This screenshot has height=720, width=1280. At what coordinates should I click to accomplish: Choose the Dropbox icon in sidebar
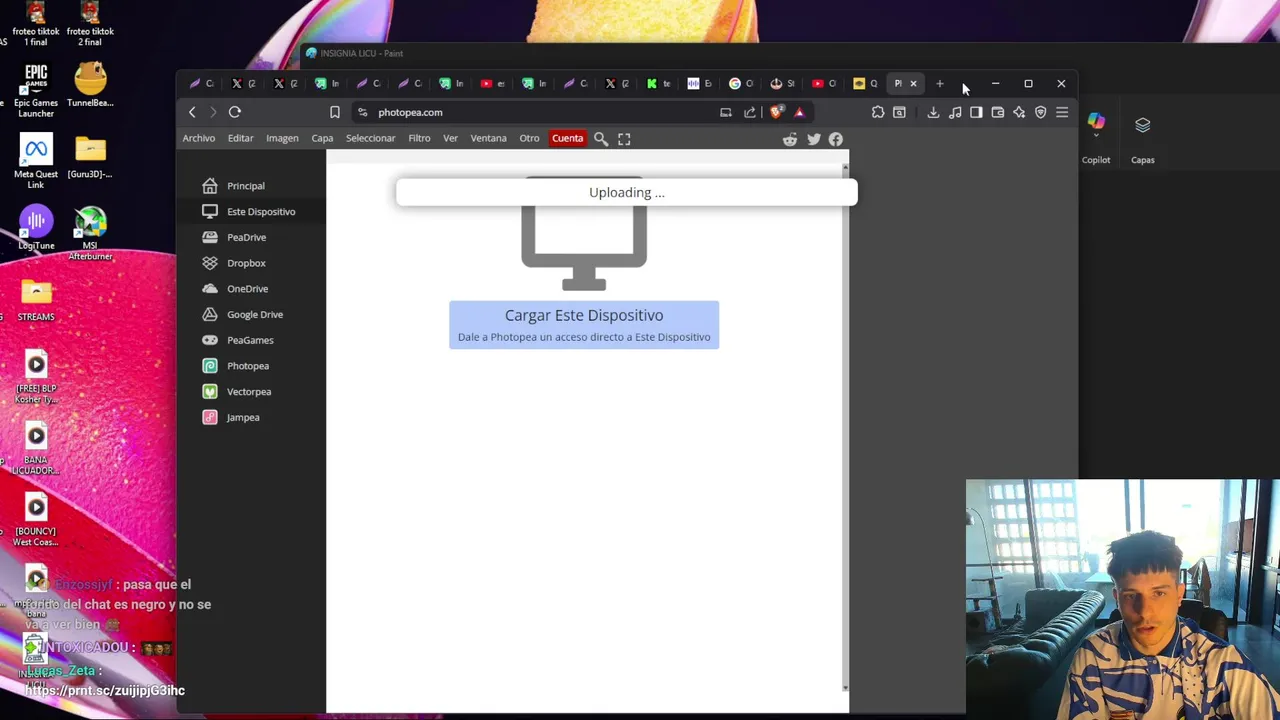tap(209, 263)
